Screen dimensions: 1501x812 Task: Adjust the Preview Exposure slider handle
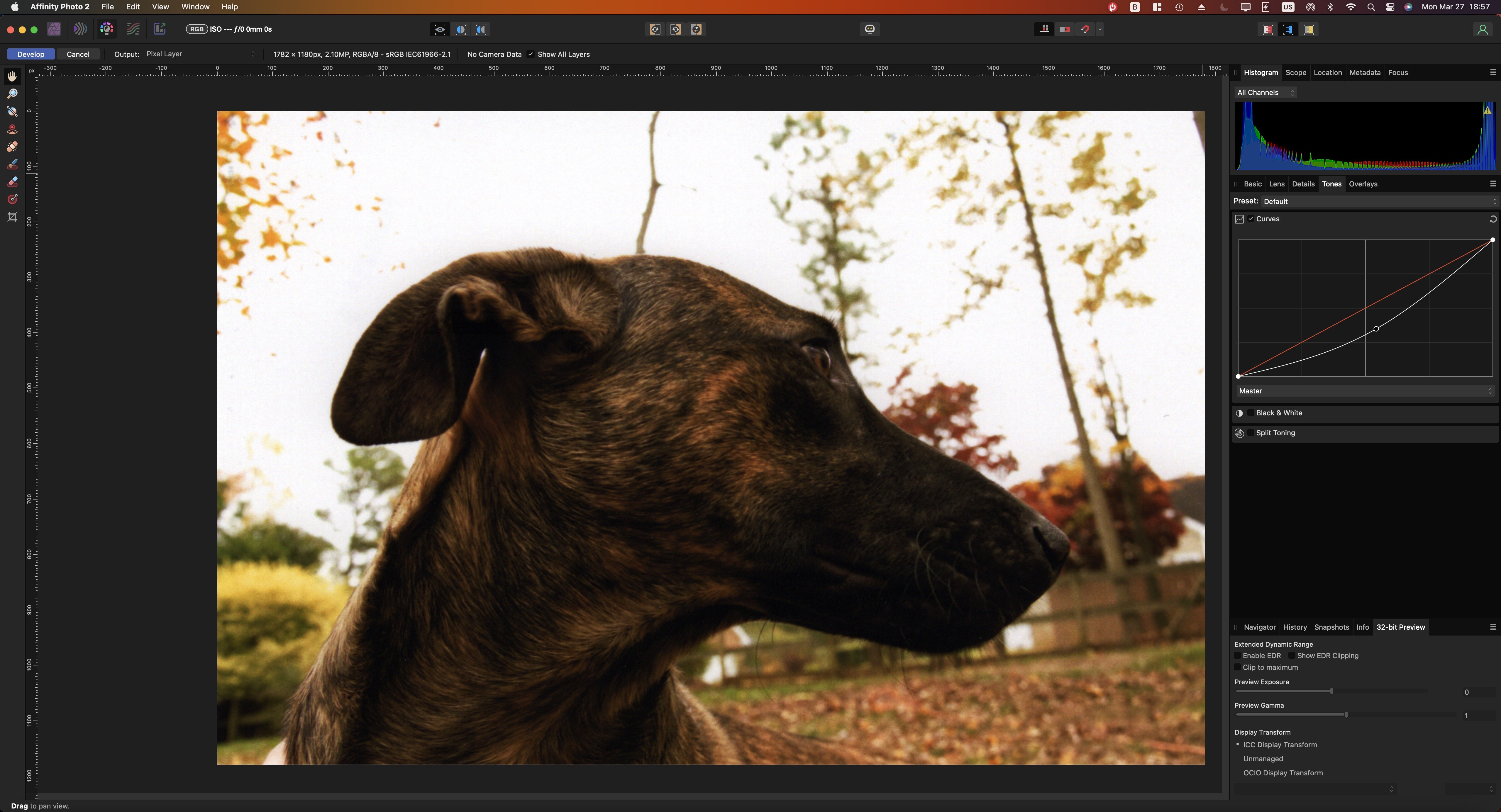(1331, 692)
